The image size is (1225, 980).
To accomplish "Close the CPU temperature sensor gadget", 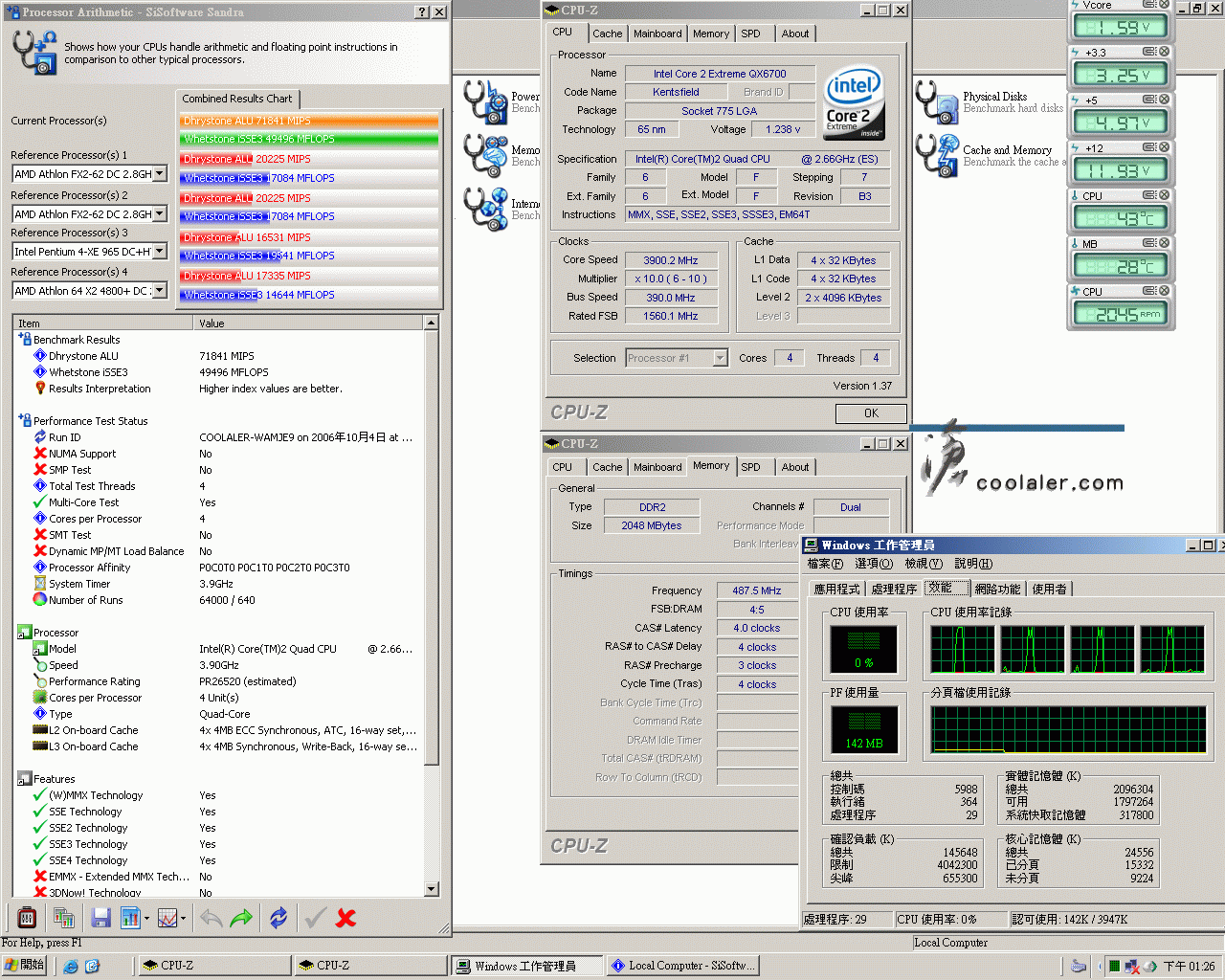I will (x=1165, y=195).
